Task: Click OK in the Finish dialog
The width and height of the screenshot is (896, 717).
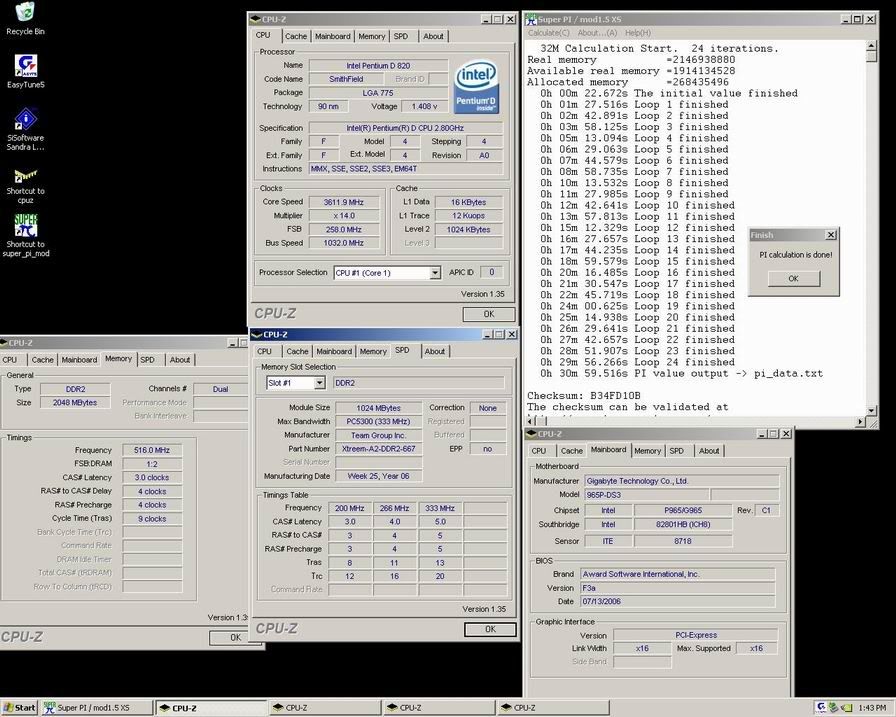Action: [x=794, y=278]
